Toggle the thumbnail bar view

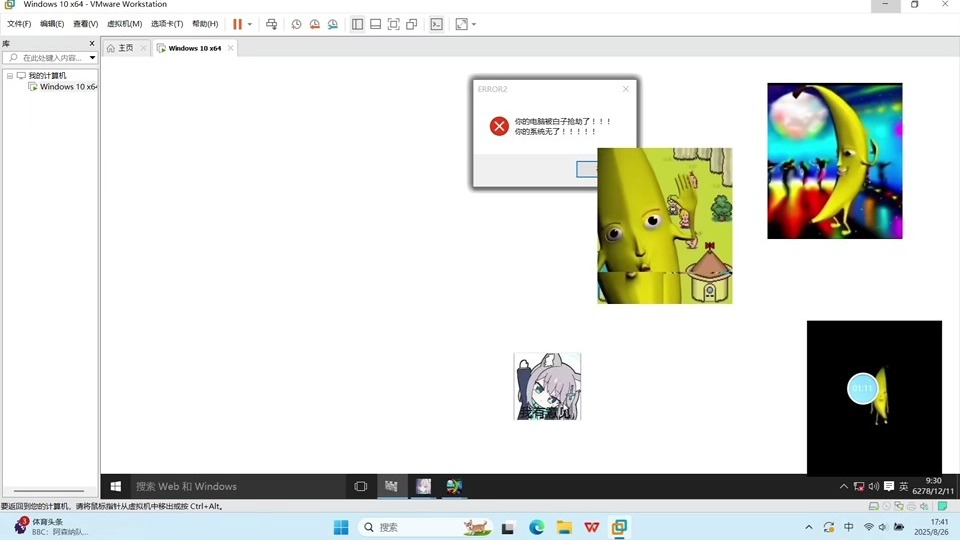point(375,24)
